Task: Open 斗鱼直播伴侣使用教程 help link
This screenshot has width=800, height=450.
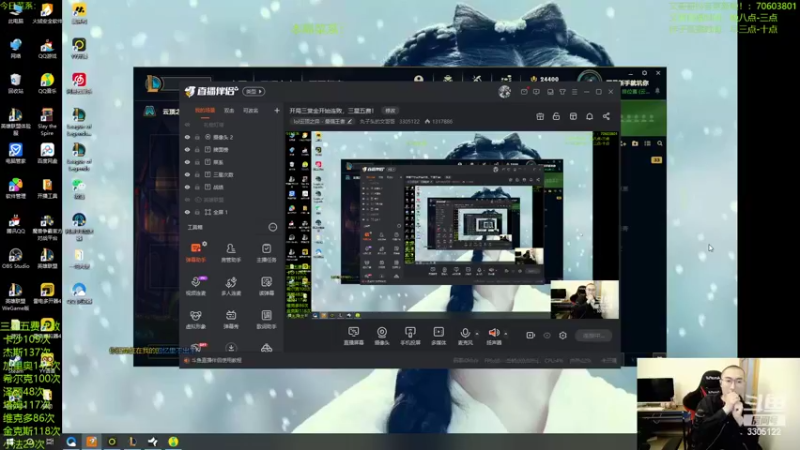Action: [x=216, y=360]
